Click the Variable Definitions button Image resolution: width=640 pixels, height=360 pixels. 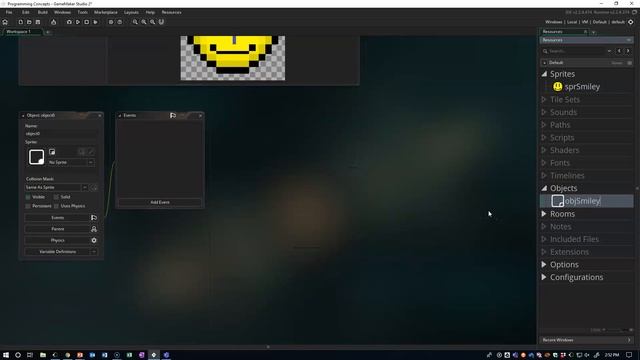57,252
